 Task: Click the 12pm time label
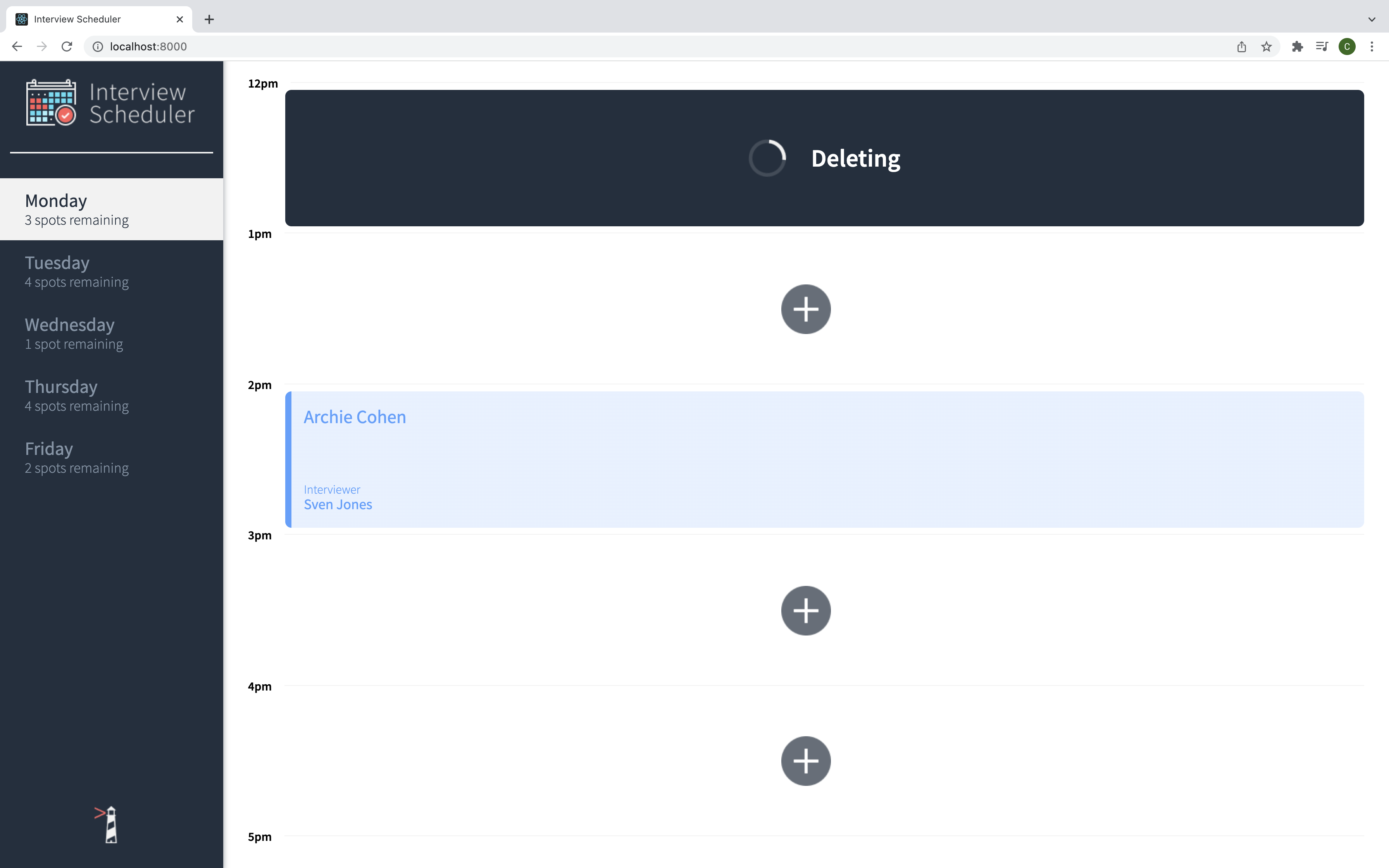(x=263, y=84)
